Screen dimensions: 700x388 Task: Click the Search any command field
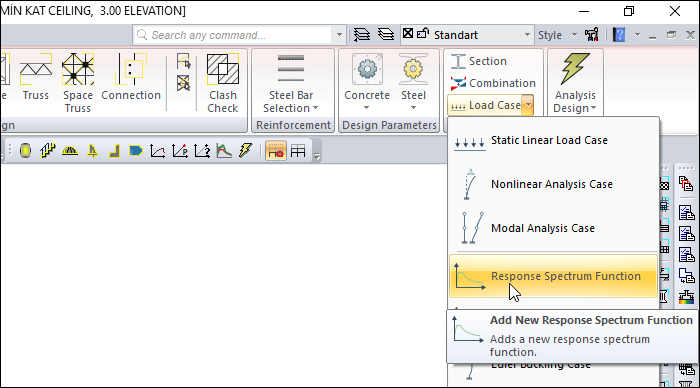click(x=233, y=35)
